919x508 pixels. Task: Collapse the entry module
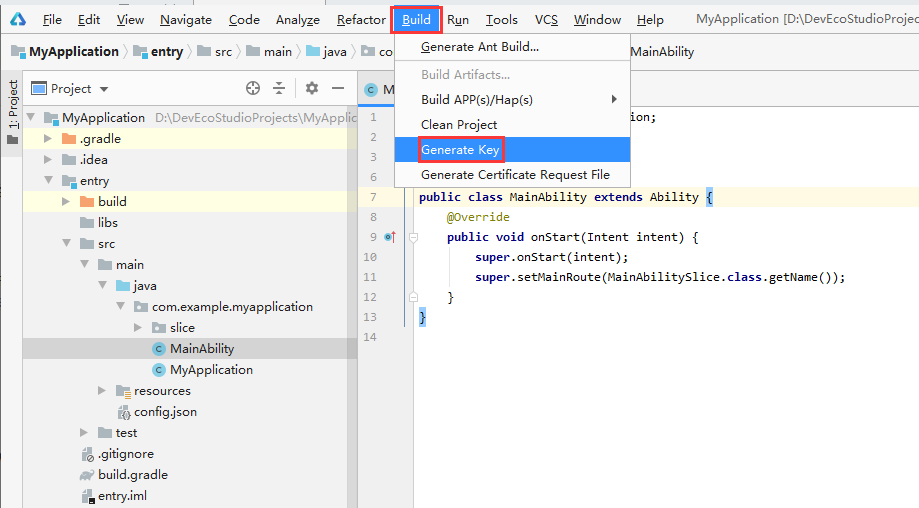click(x=49, y=180)
